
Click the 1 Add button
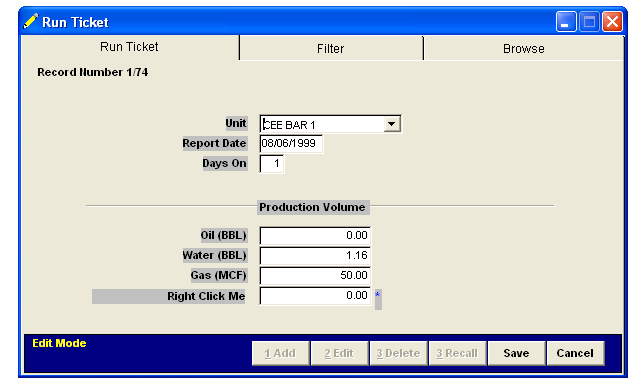(280, 353)
